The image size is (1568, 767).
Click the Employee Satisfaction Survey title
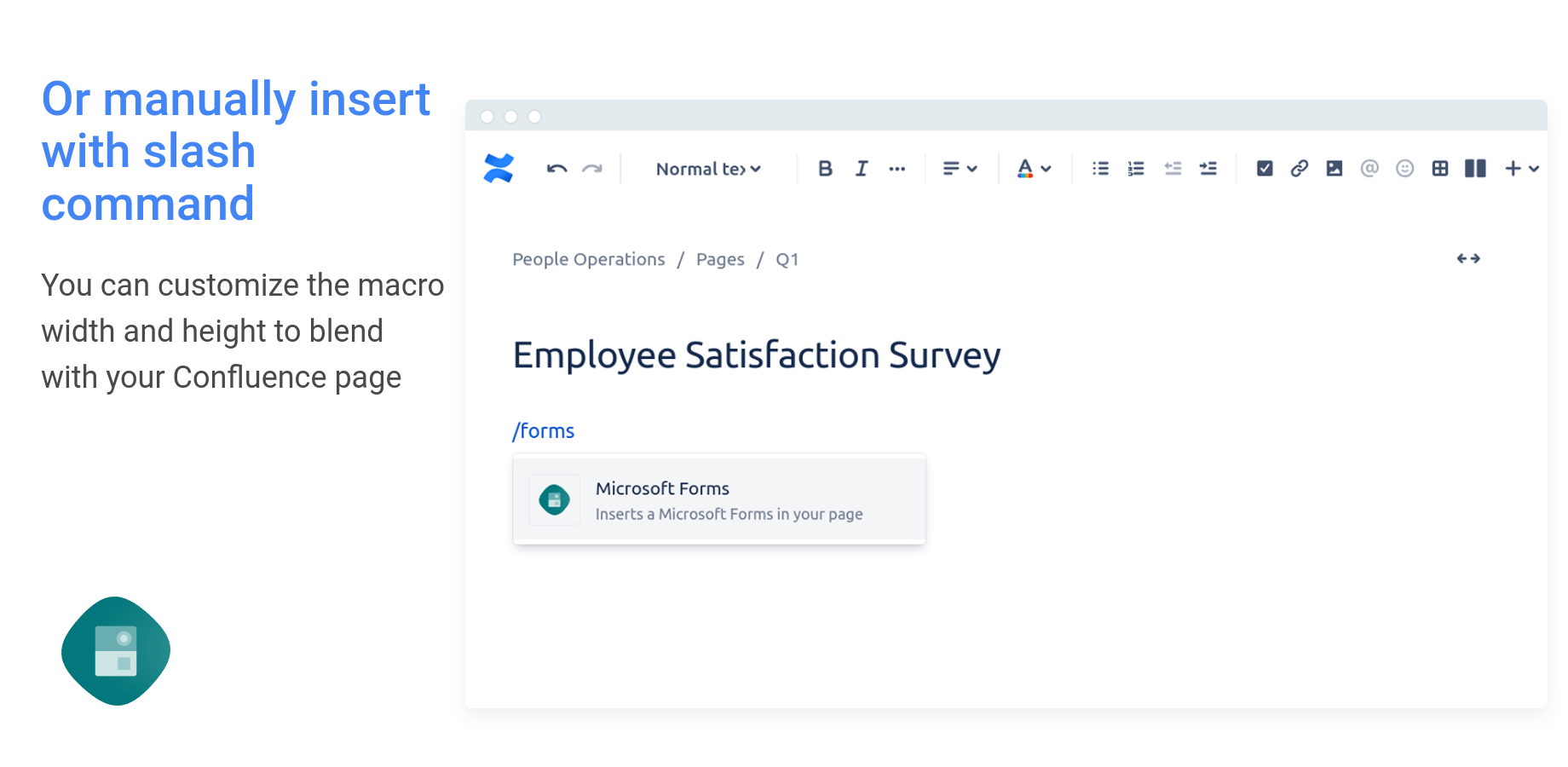pos(757,356)
